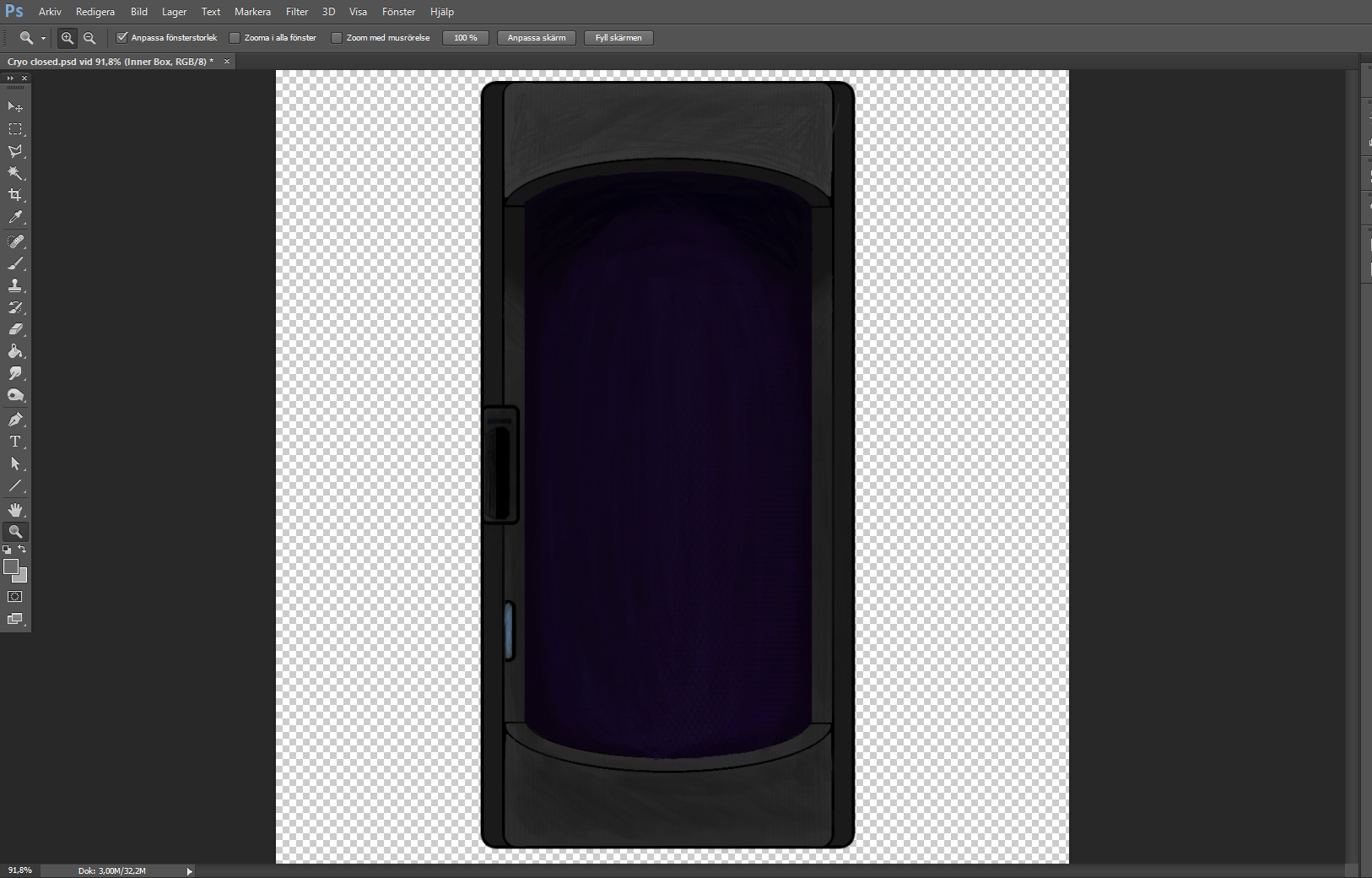Select the Eraser tool
1372x878 pixels.
[x=15, y=329]
